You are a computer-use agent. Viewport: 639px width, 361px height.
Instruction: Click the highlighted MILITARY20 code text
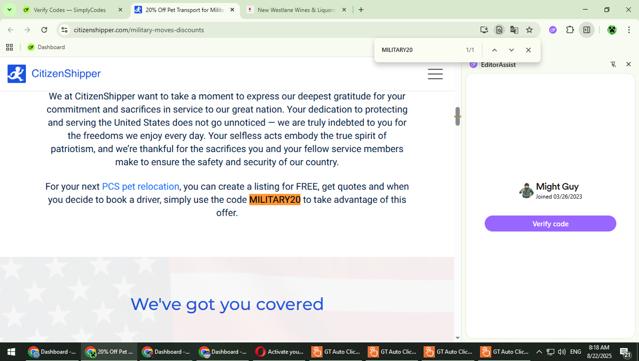pos(275,200)
